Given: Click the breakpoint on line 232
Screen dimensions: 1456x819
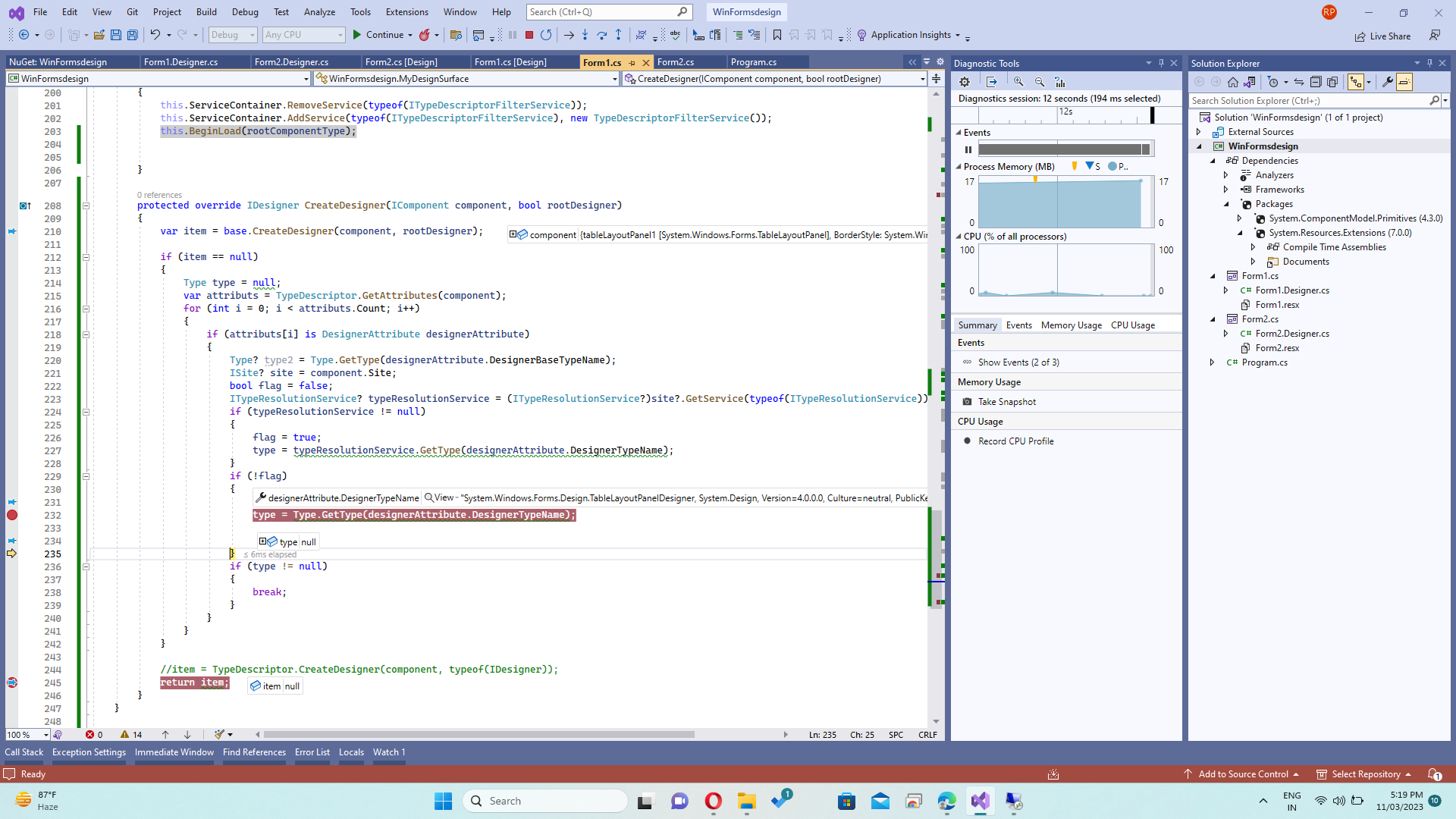Looking at the screenshot, I should (x=12, y=515).
